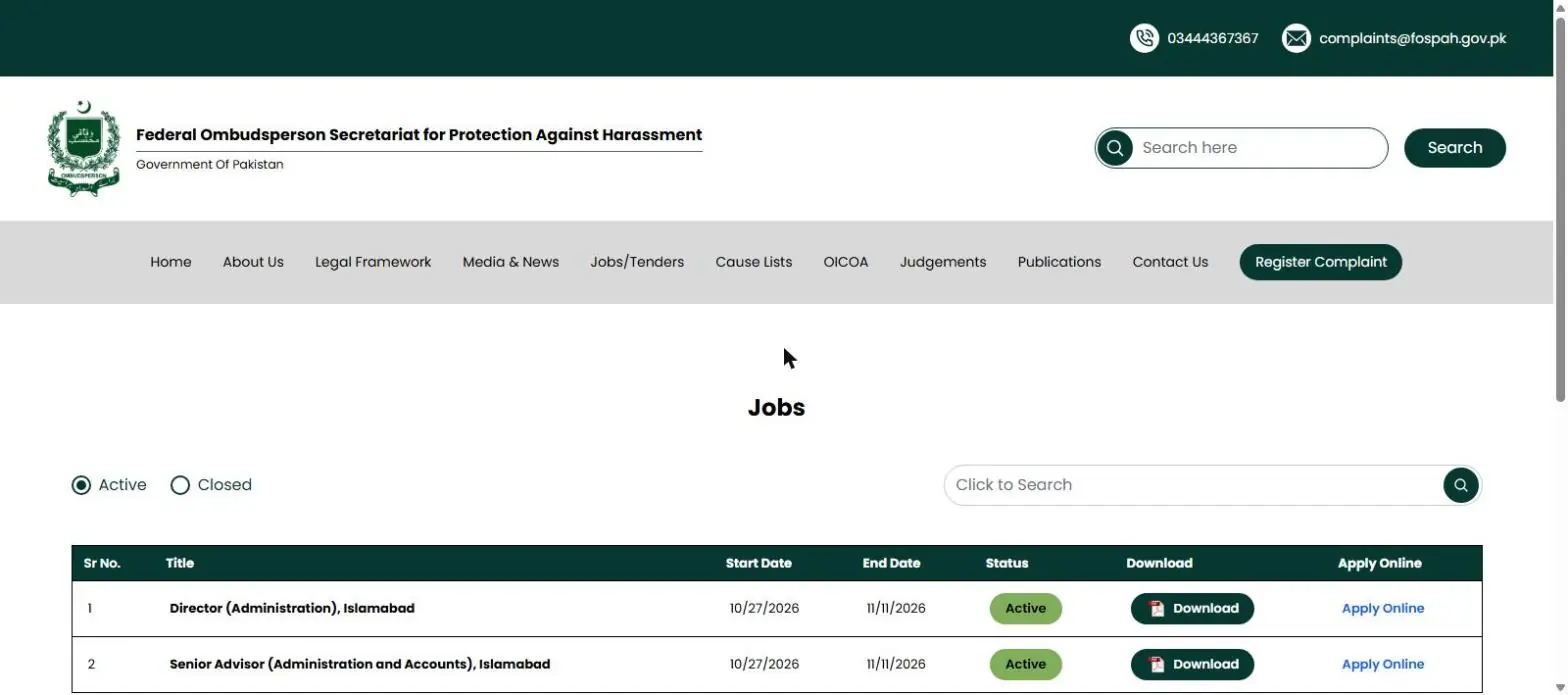
Task: Go to OICOA page
Action: (x=846, y=262)
